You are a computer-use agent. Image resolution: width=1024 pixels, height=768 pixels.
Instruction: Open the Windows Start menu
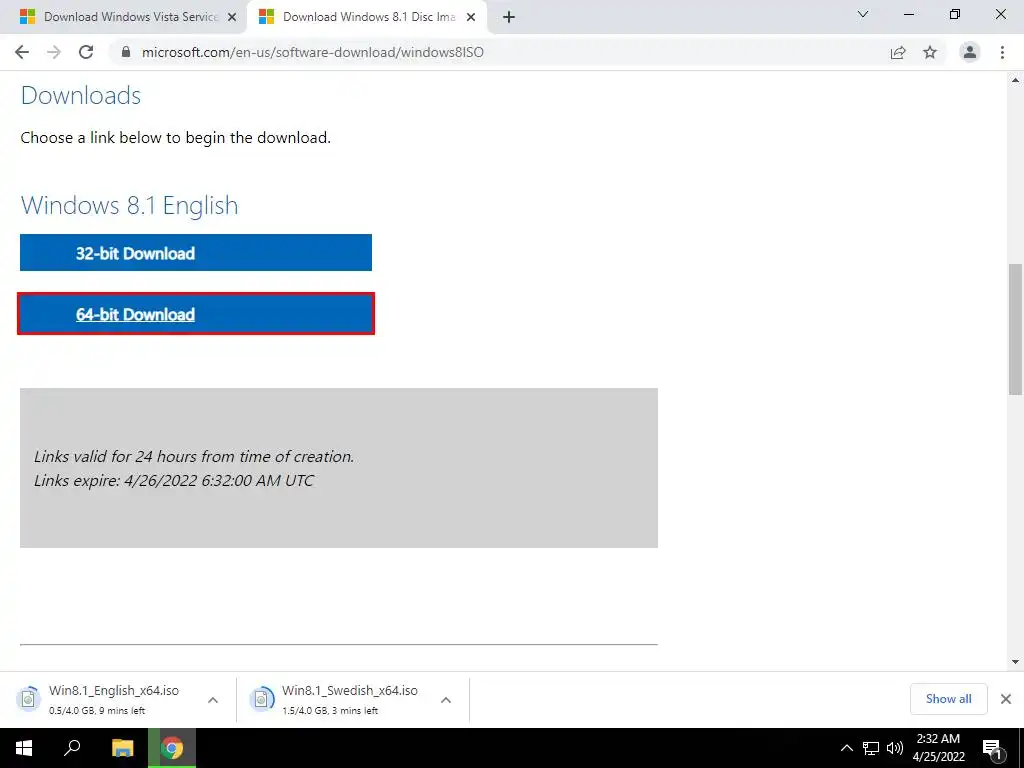click(x=24, y=748)
